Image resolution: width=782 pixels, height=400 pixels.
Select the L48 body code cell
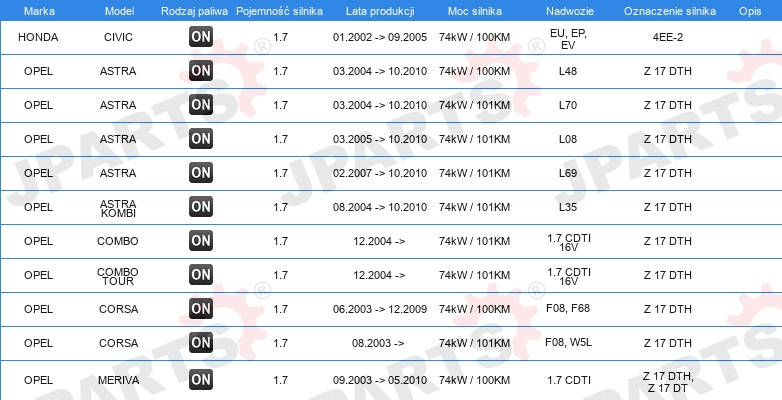[568, 71]
